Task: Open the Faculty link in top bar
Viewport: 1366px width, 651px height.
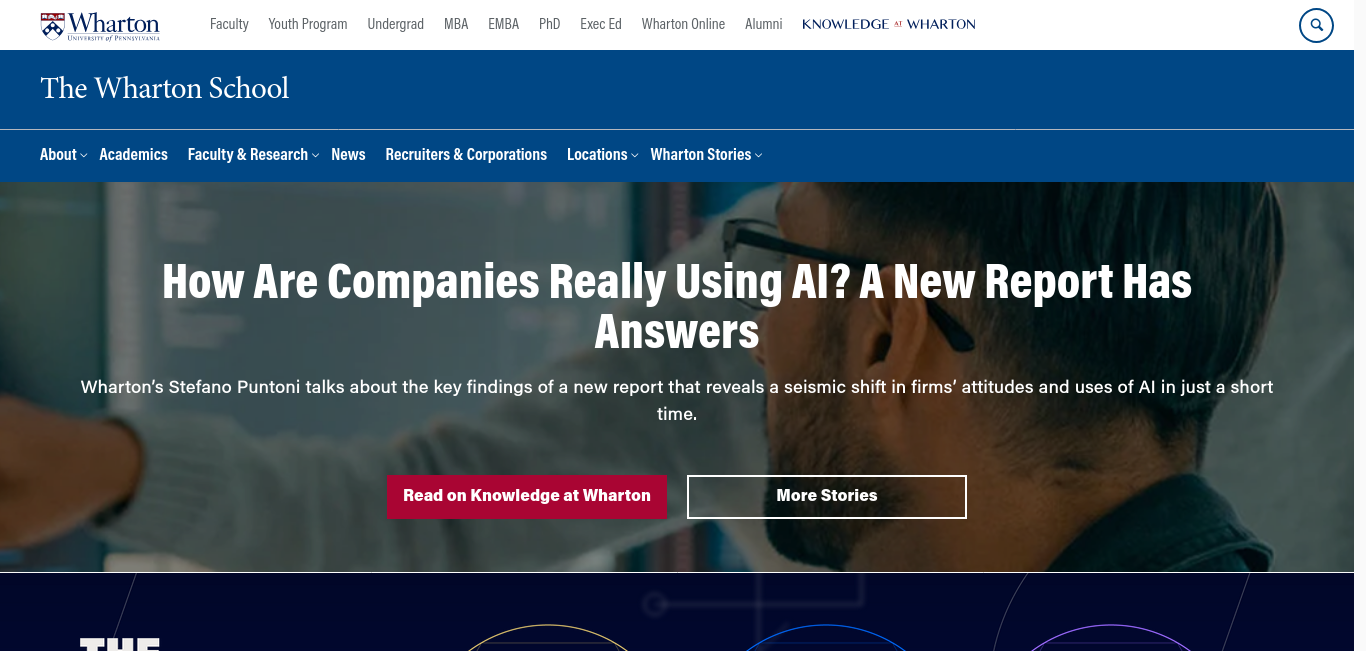Action: coord(229,24)
